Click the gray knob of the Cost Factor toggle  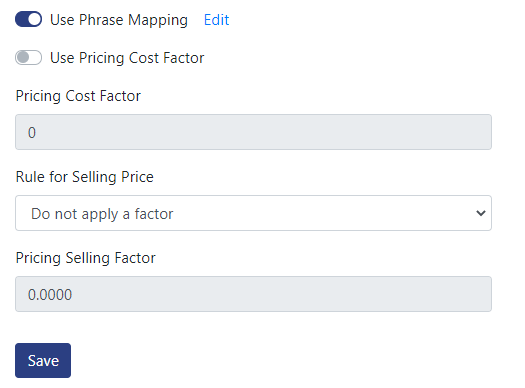(23, 57)
